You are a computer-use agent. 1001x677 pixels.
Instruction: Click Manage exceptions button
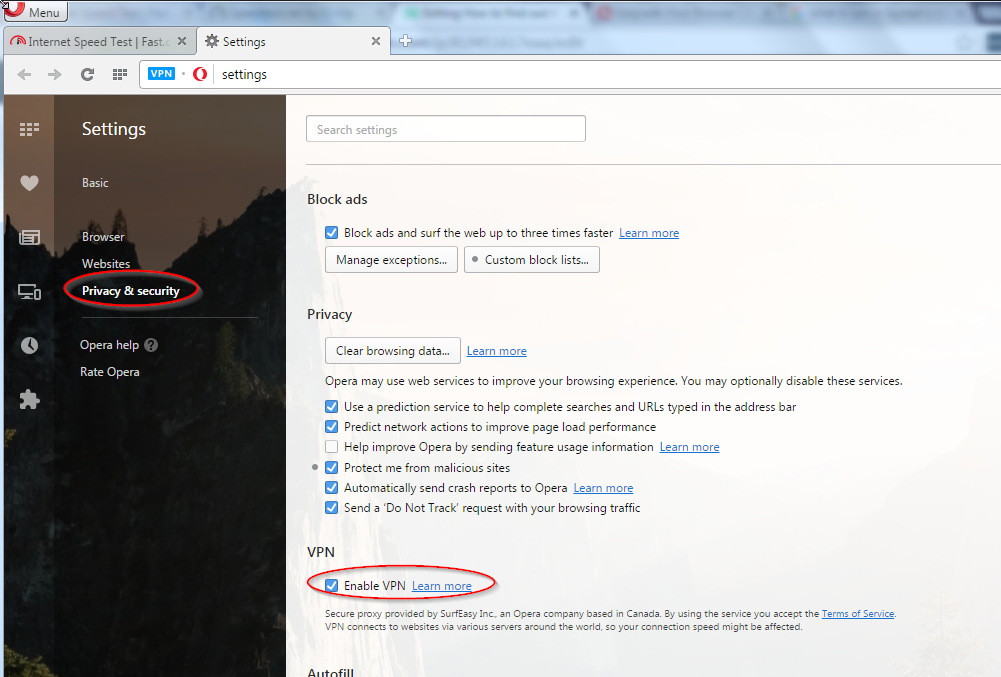tap(391, 260)
